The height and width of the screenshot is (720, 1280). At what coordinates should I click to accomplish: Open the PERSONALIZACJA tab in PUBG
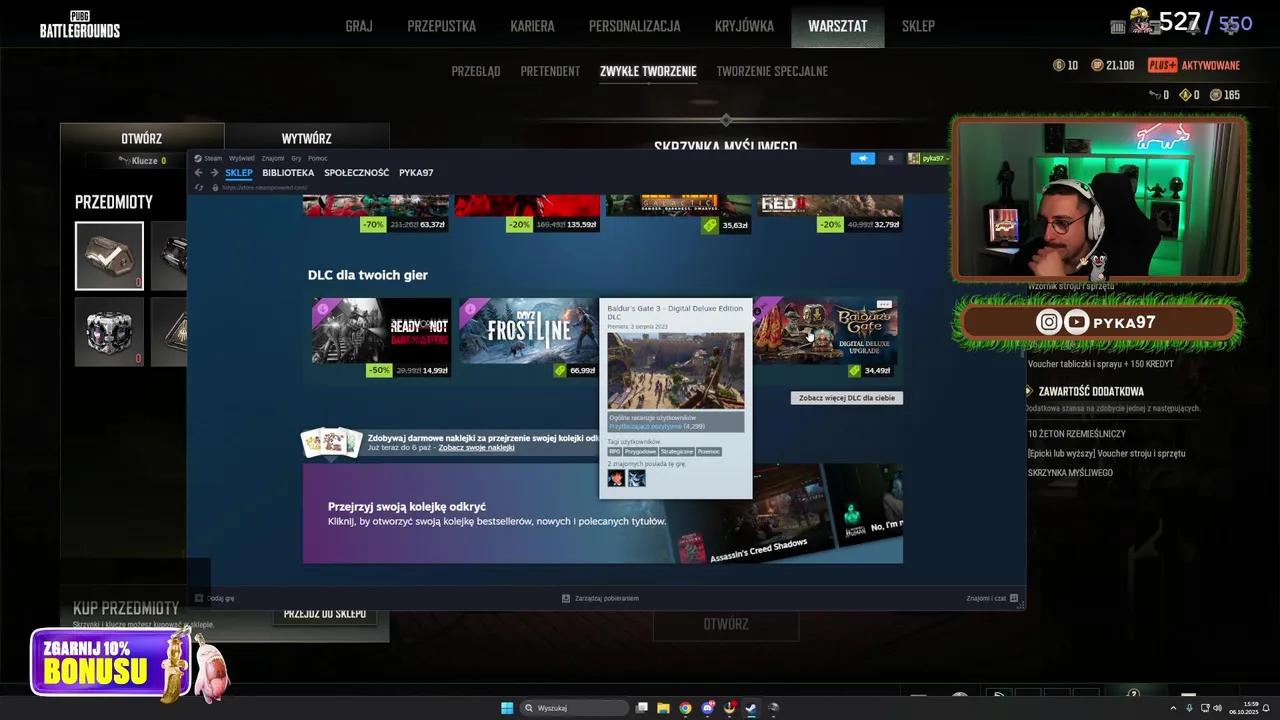pyautogui.click(x=634, y=26)
